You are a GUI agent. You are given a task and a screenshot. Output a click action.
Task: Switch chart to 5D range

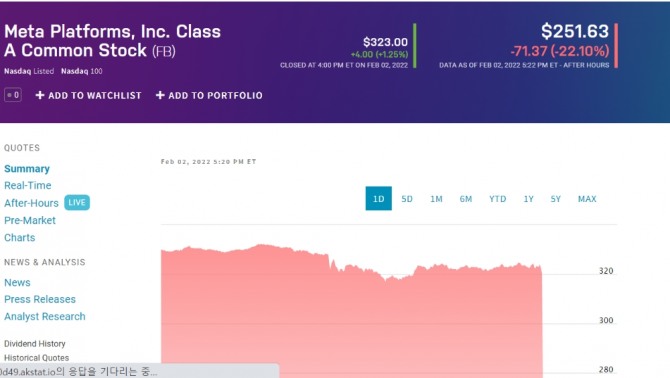(x=407, y=199)
